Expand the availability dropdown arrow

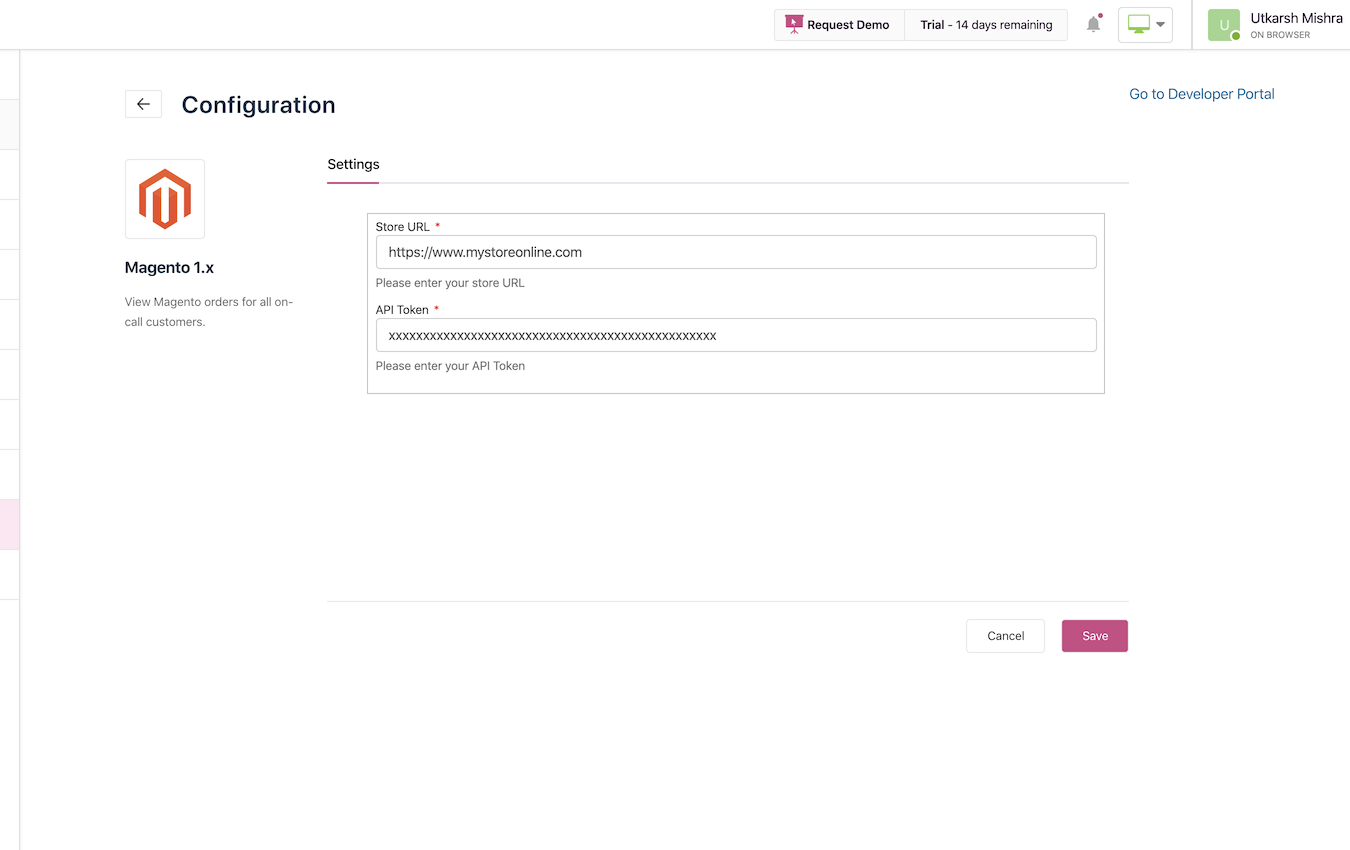coord(1159,25)
